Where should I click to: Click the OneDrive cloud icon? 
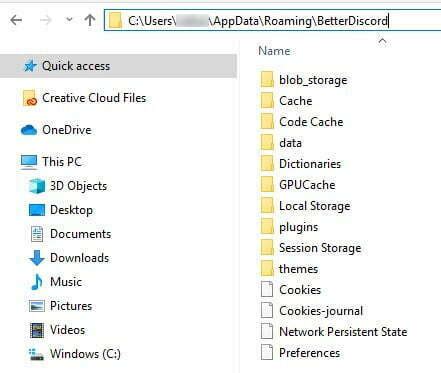click(29, 130)
